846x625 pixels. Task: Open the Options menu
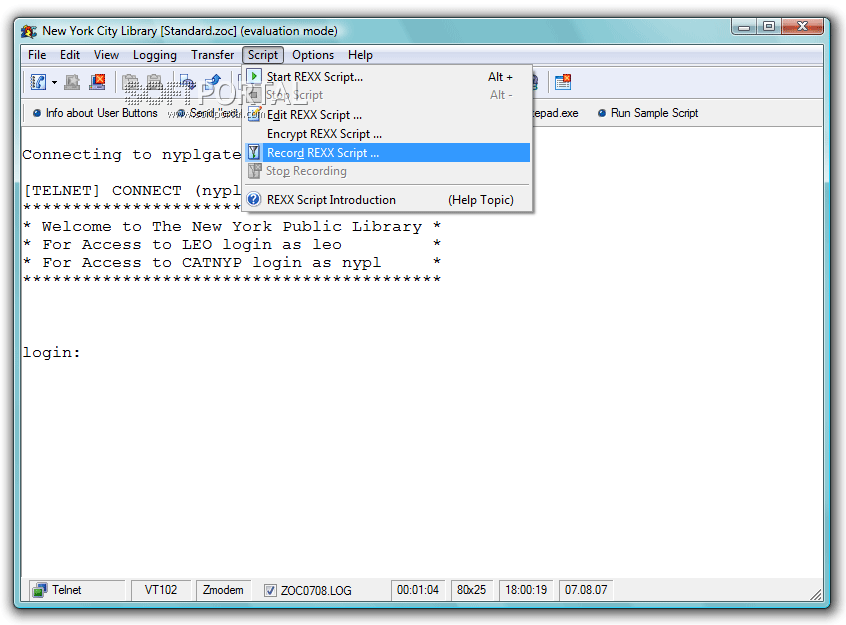(313, 55)
